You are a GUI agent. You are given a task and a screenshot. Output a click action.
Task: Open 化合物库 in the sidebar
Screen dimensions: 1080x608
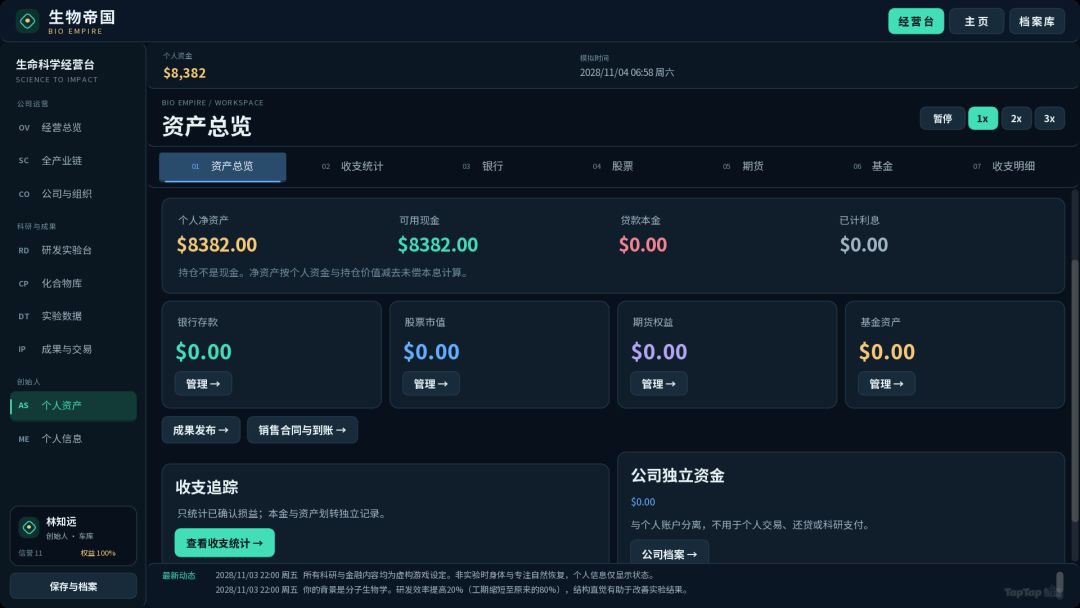(73, 283)
